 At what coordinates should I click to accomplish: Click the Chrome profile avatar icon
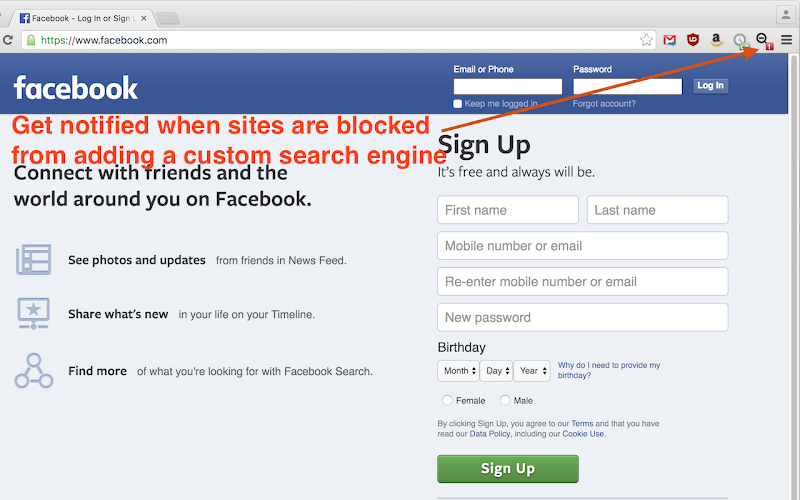(786, 15)
